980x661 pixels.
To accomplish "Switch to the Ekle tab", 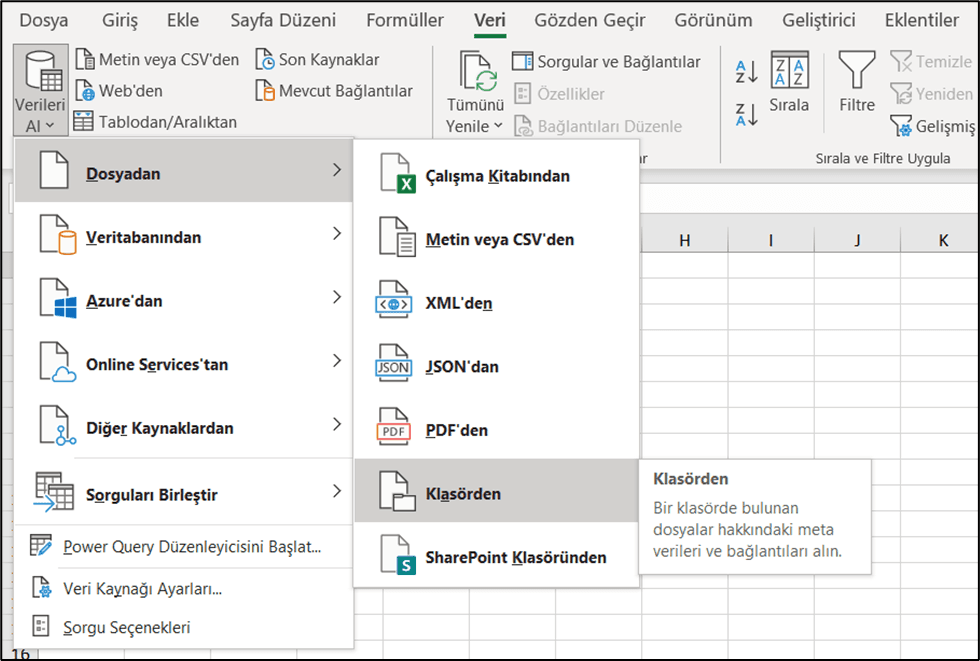I will (x=182, y=21).
